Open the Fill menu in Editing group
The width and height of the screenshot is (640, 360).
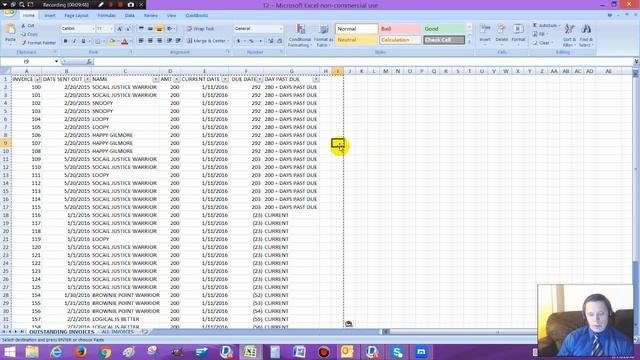(x=540, y=34)
